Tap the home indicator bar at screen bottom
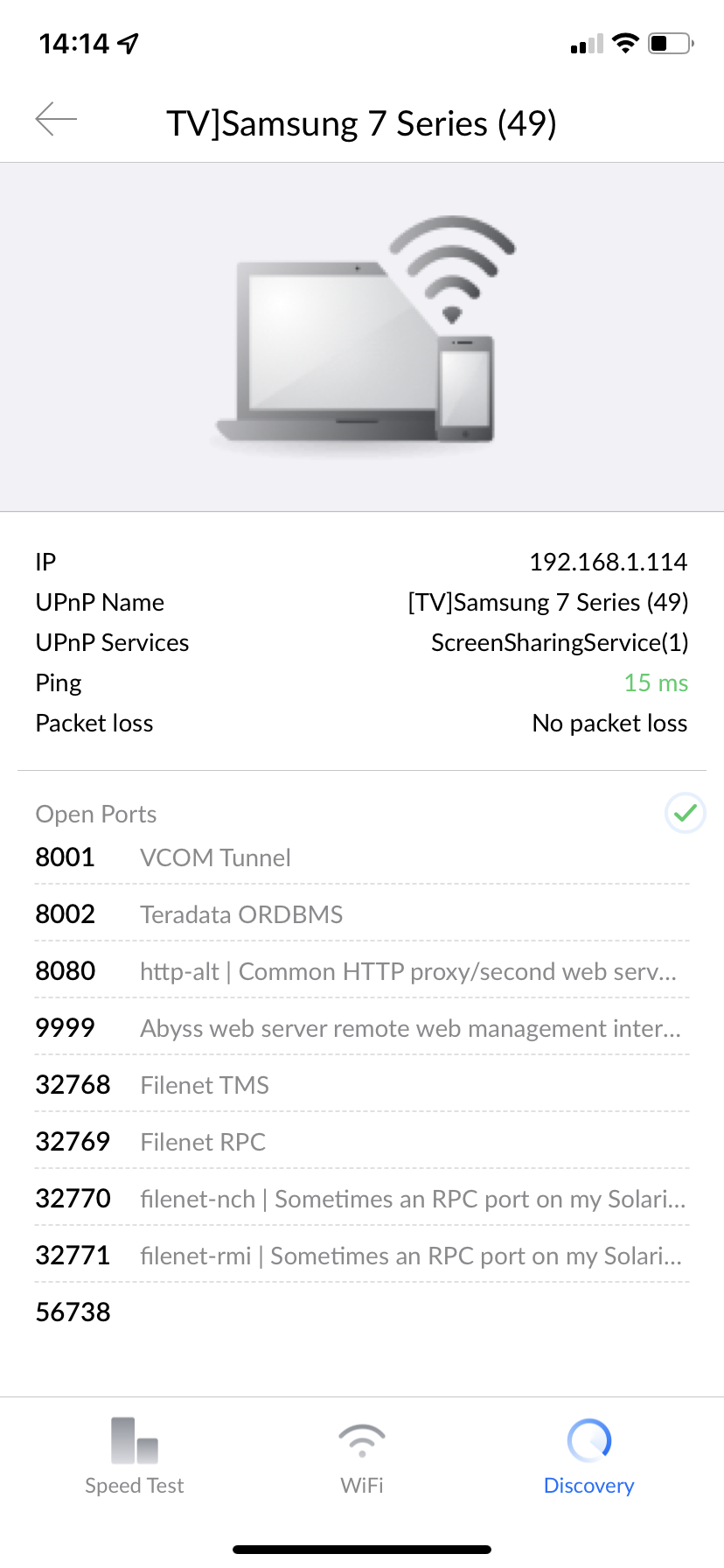724x1568 pixels. [x=362, y=1548]
